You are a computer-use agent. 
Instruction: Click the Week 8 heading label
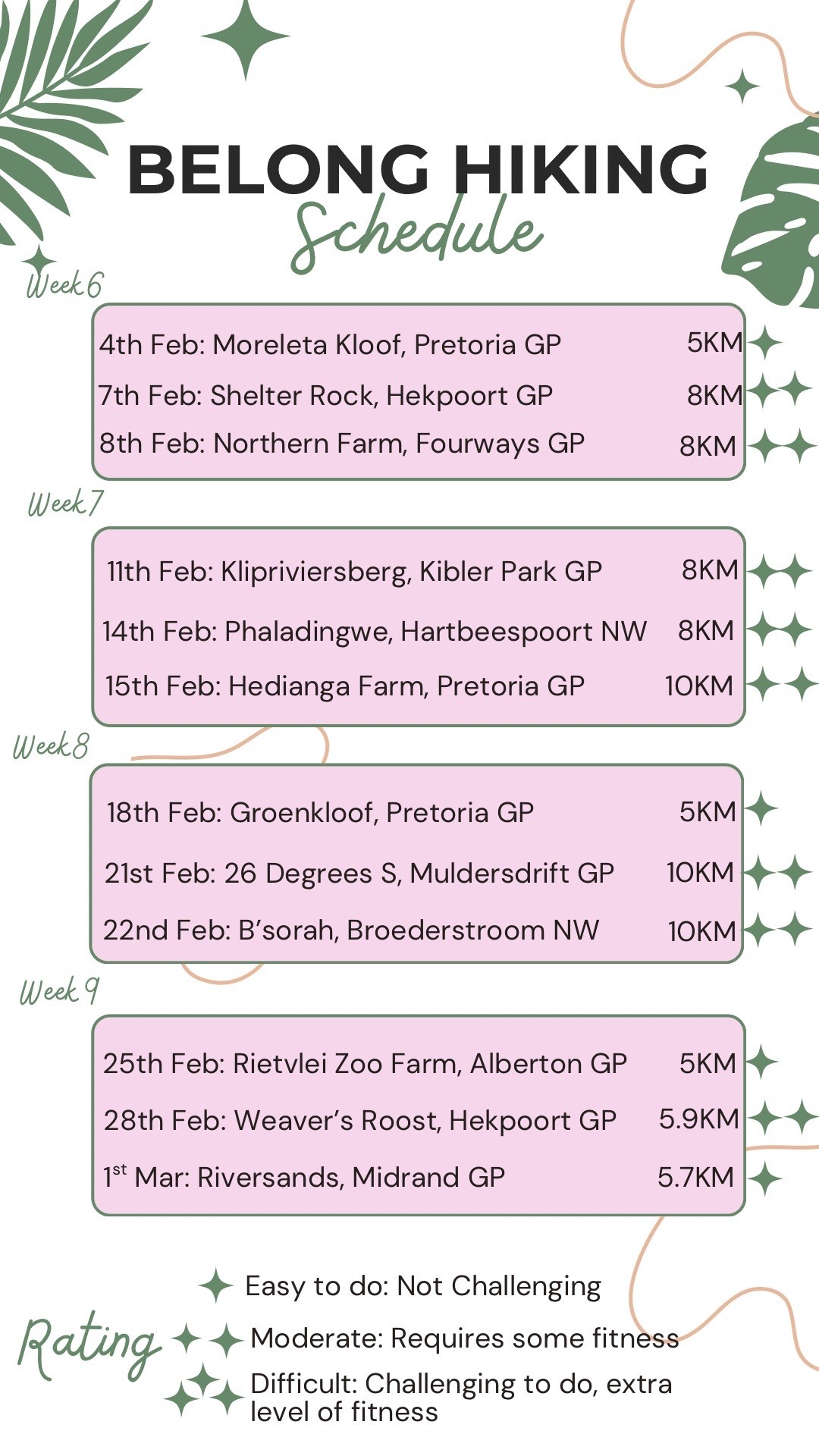click(51, 746)
